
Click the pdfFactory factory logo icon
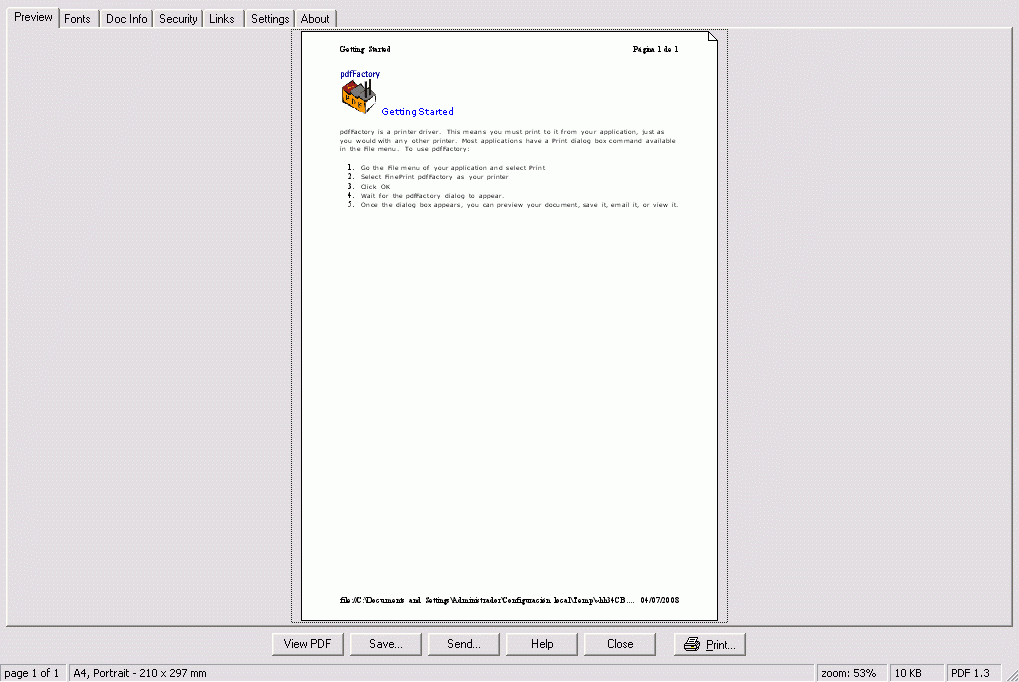coord(359,97)
